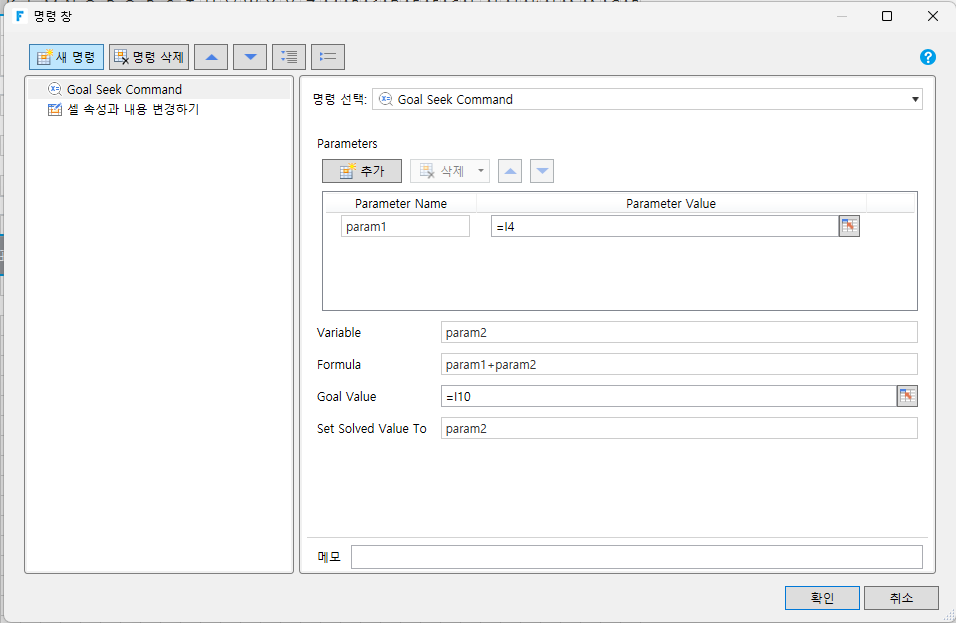Image resolution: width=956 pixels, height=623 pixels.
Task: Click 취소 to cancel the dialog
Action: click(900, 598)
